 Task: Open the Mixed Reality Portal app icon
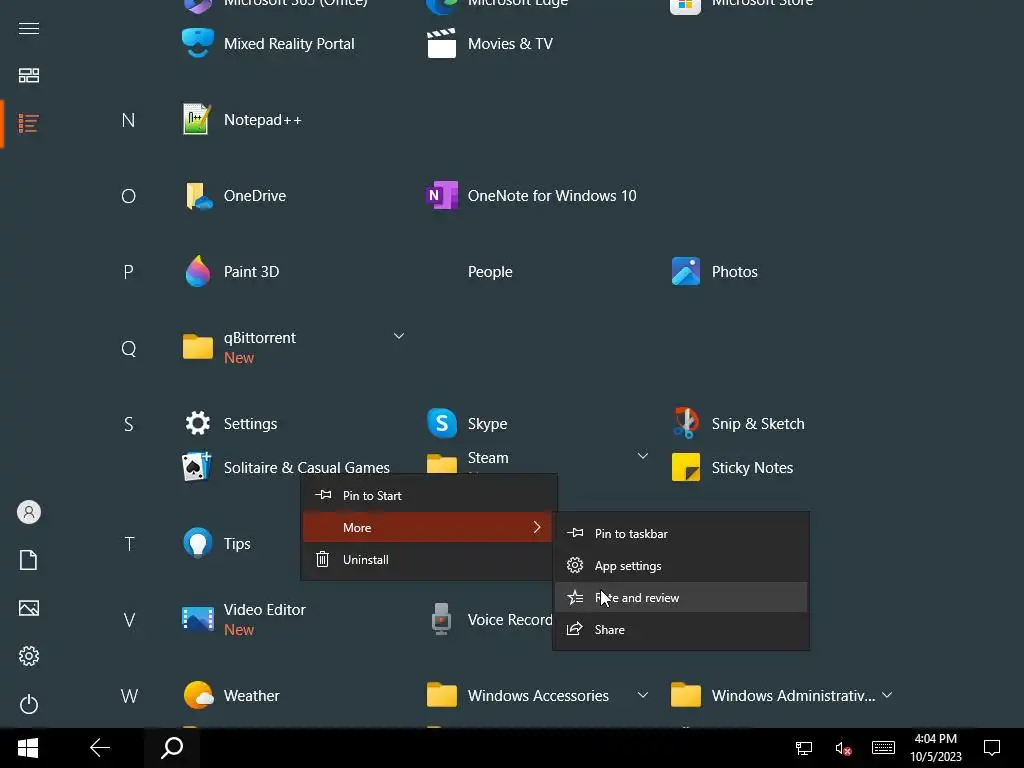coord(197,44)
